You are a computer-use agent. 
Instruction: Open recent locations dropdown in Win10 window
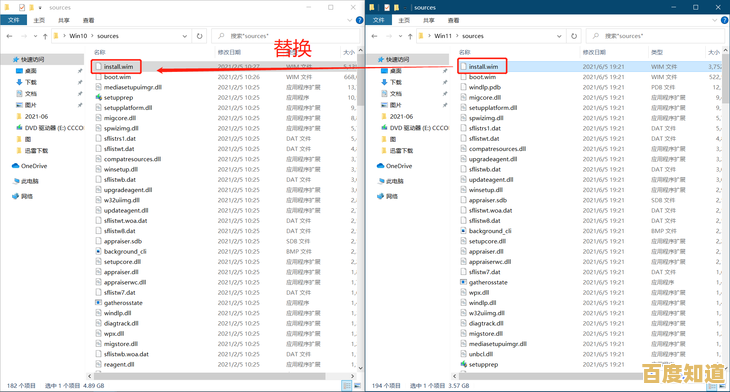[x=35, y=36]
